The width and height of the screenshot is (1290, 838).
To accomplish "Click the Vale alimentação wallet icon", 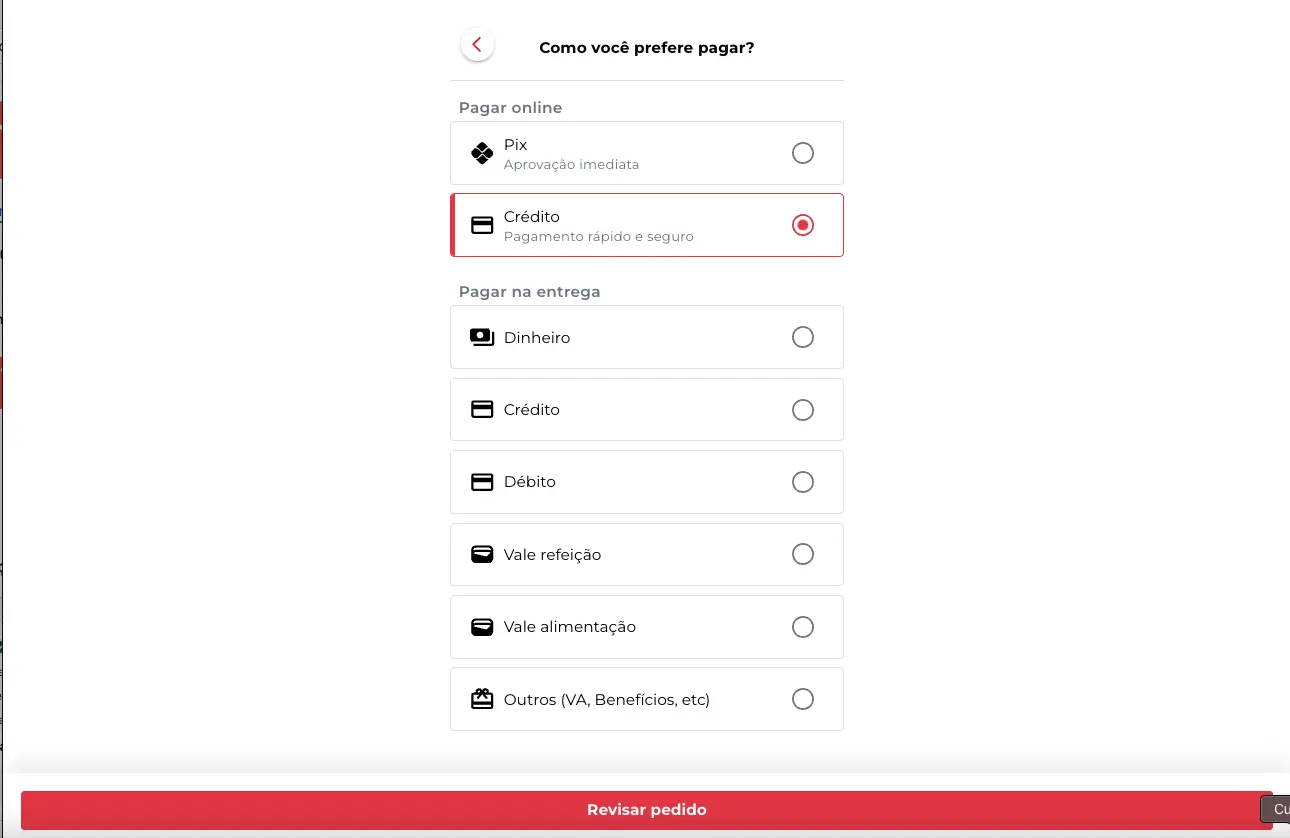I will click(482, 627).
